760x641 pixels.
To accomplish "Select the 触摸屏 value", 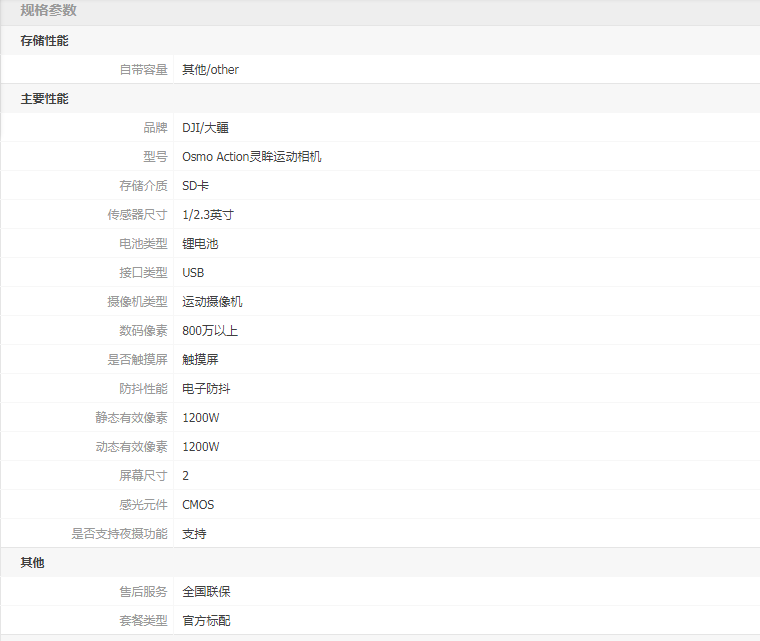I will (200, 360).
